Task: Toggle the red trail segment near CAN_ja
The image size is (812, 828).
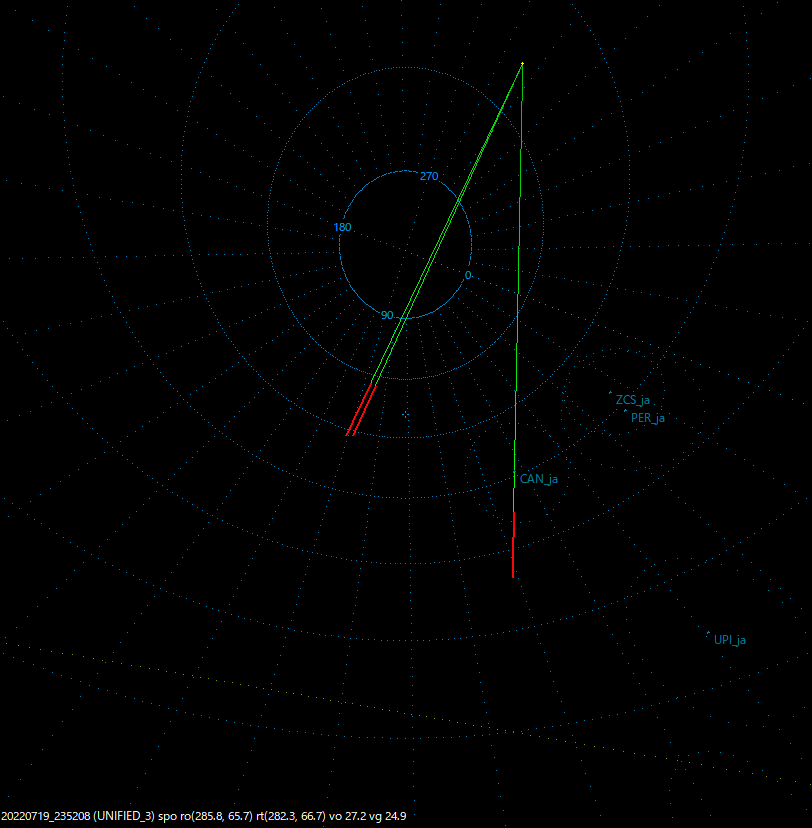Action: (514, 545)
